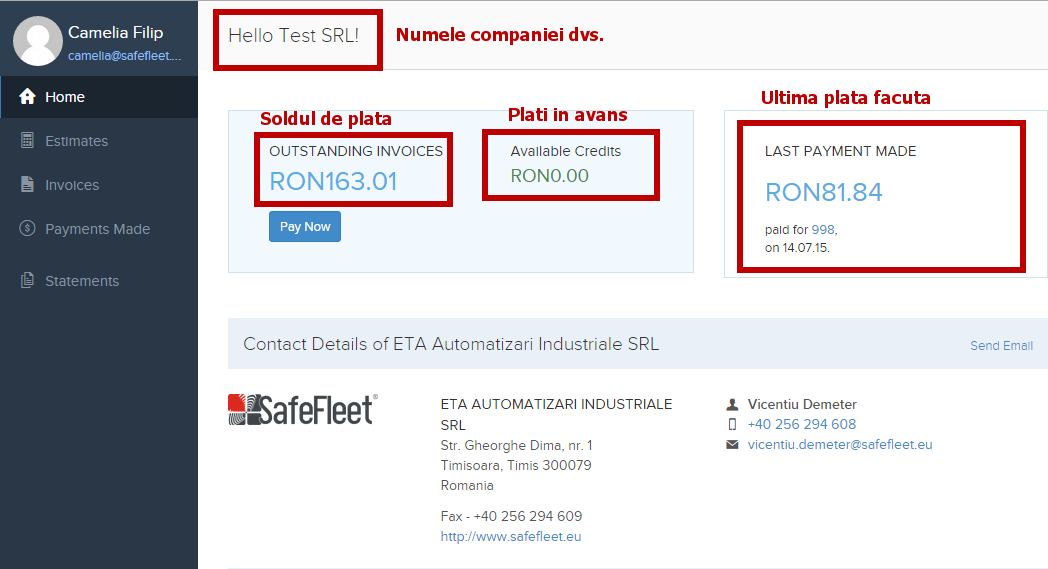Viewport: 1048px width, 569px height.
Task: Go to the Invoices section
Action: coord(72,185)
